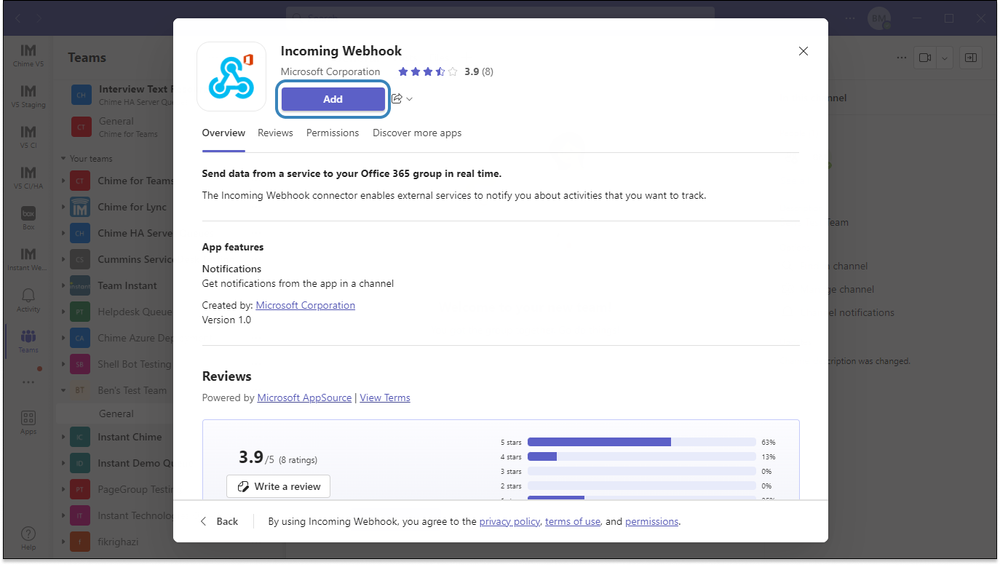This screenshot has height=565, width=1000.
Task: Expand the Chime for Teams team
Action: [63, 181]
